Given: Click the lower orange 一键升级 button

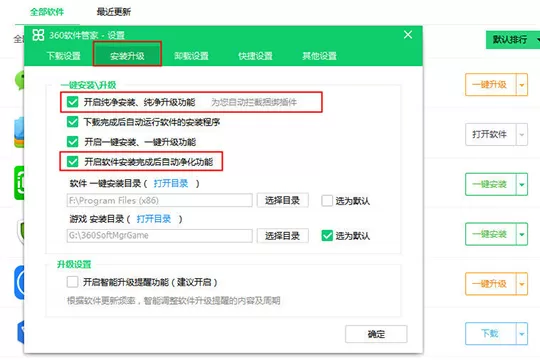Looking at the screenshot, I should pos(490,284).
